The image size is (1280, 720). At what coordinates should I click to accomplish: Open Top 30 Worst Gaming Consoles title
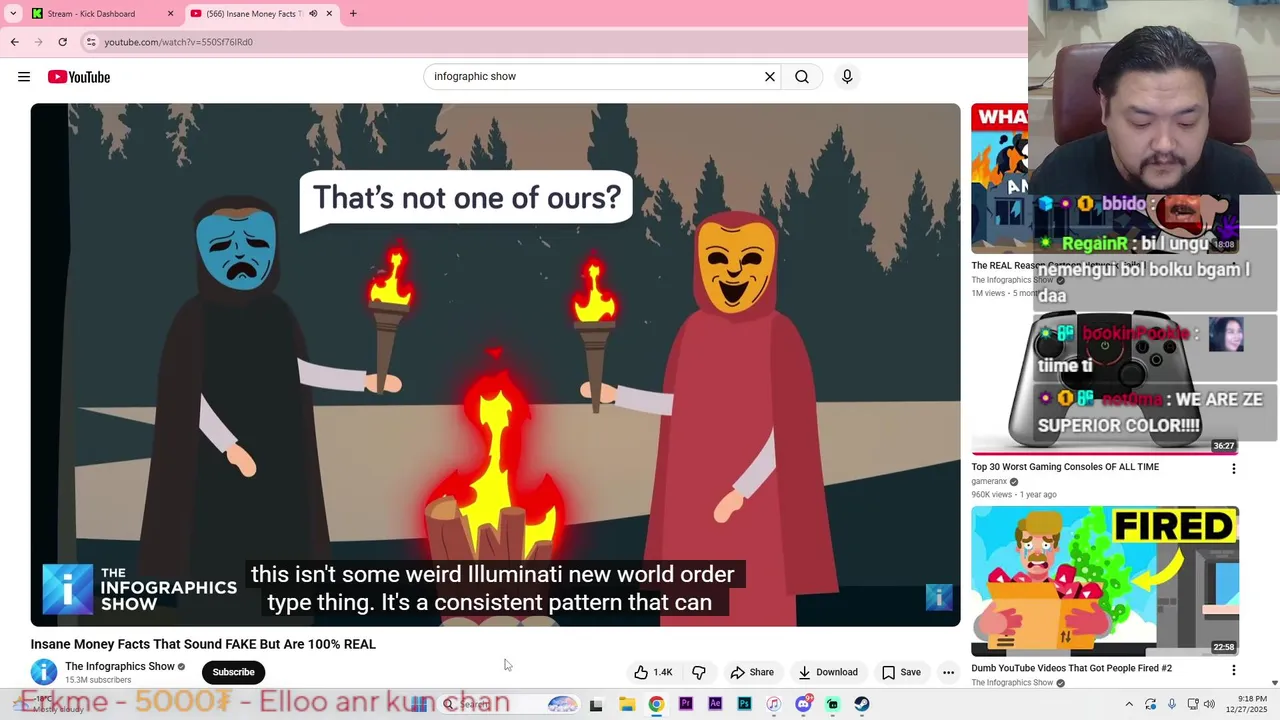click(x=1065, y=467)
